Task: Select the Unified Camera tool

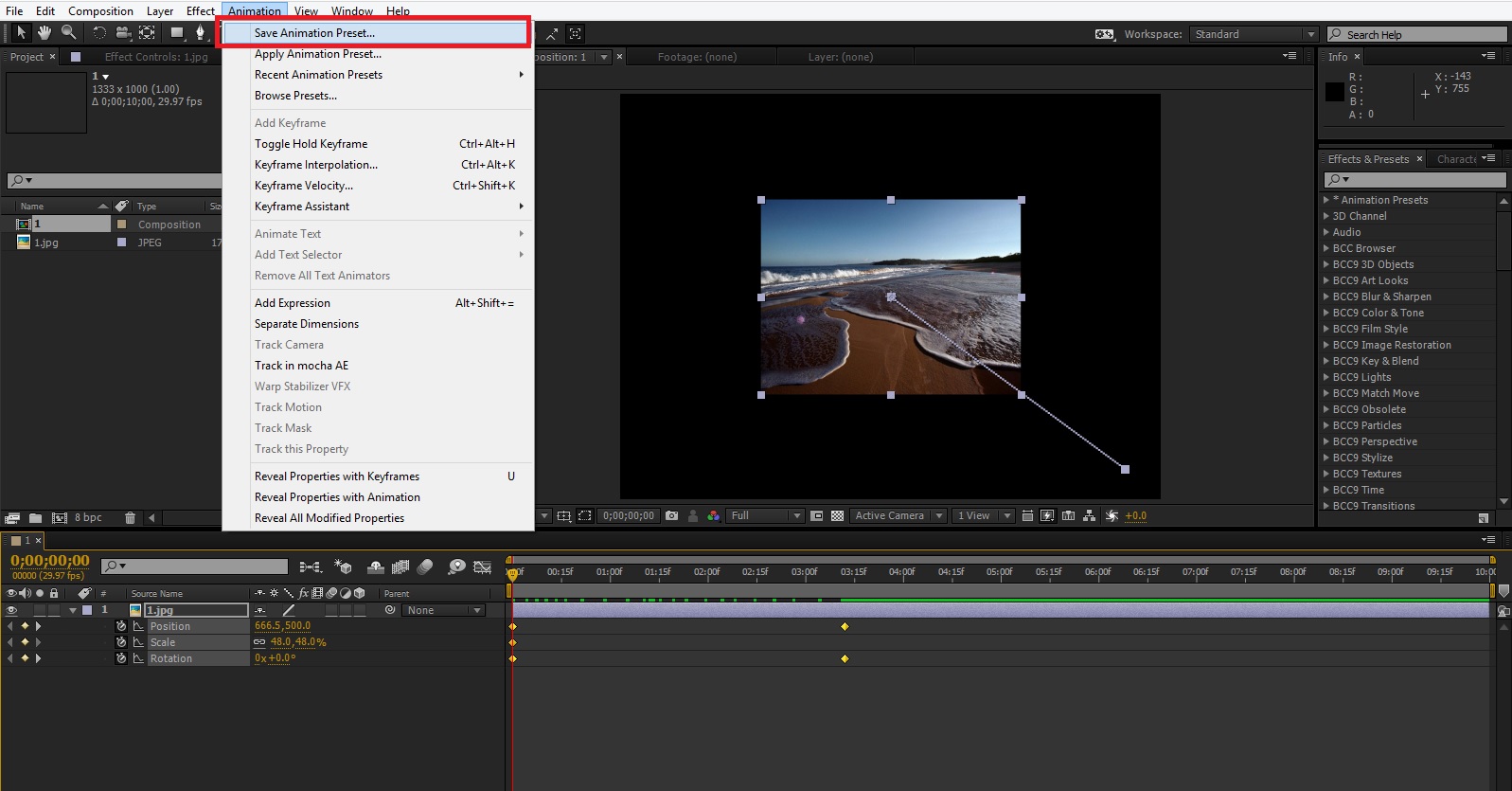Action: tap(123, 33)
